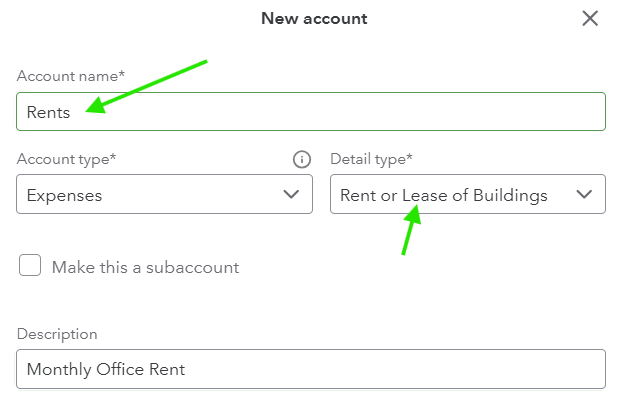Click the green arrow pointing at Rents
Screen dimensions: 622x400
[150, 86]
